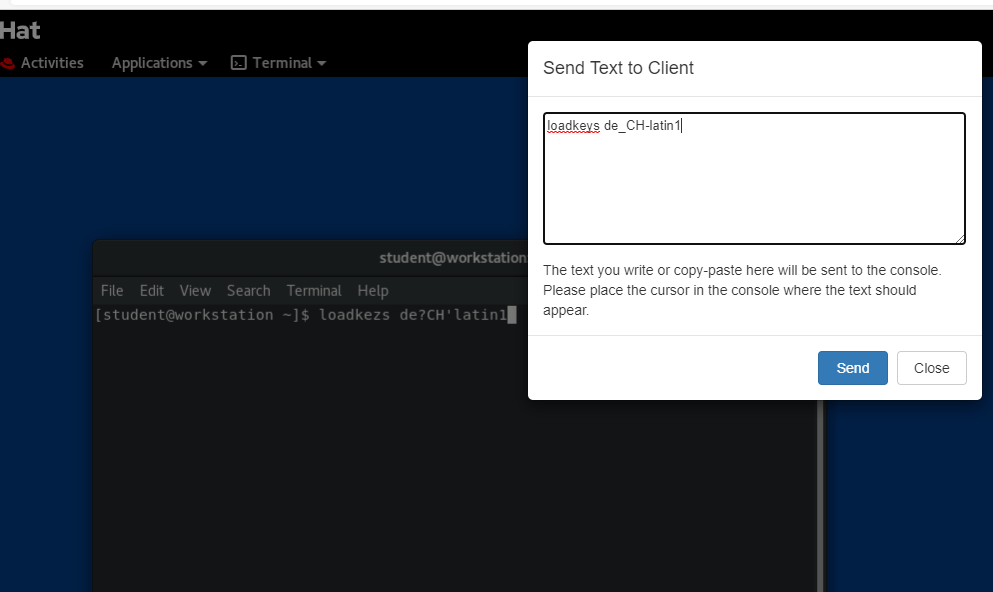Click the terminal icon beside Terminal menu
Image resolution: width=993 pixels, height=592 pixels.
click(x=238, y=62)
